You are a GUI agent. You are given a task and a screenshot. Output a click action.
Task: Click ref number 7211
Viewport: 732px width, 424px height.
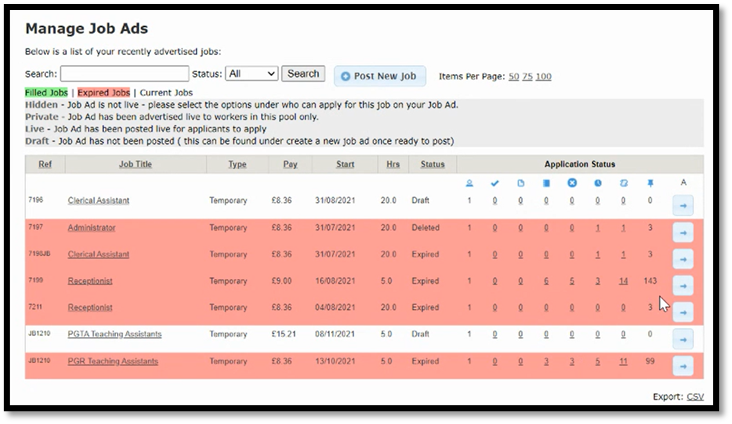35,306
